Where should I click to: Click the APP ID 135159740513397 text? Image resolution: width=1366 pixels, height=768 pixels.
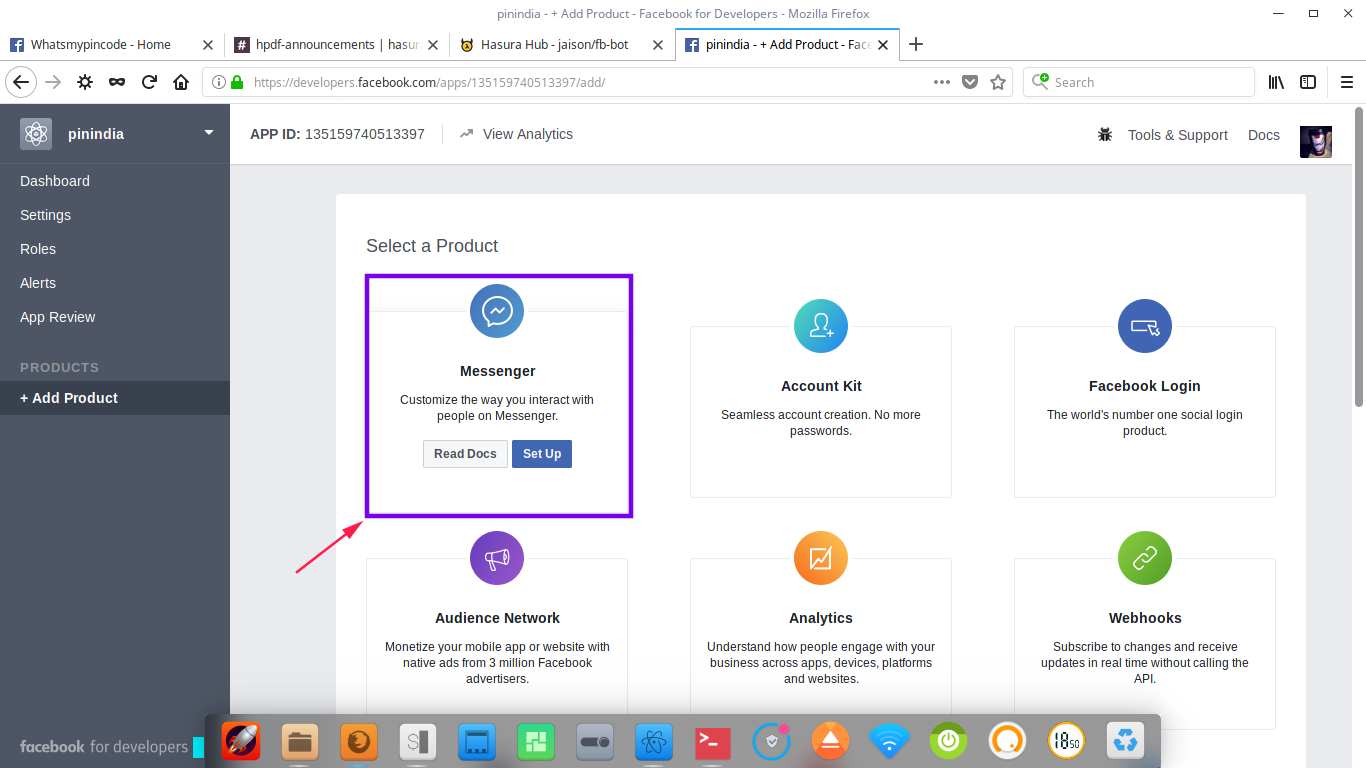tap(337, 134)
